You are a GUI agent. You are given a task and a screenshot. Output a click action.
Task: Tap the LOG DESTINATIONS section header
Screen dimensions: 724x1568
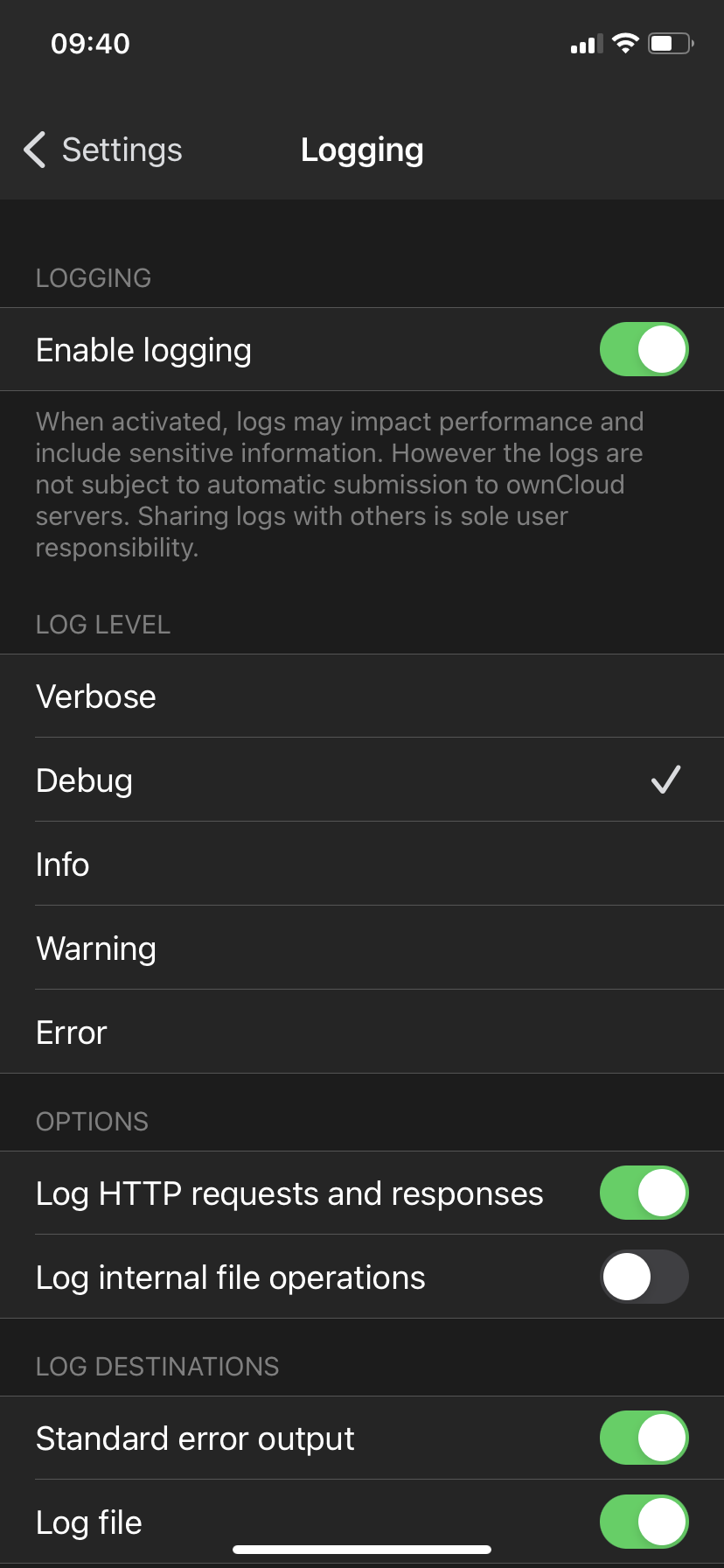(x=157, y=1367)
